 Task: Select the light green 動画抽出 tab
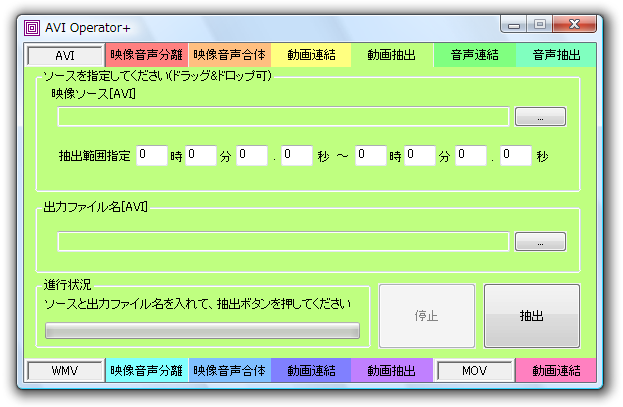point(391,55)
